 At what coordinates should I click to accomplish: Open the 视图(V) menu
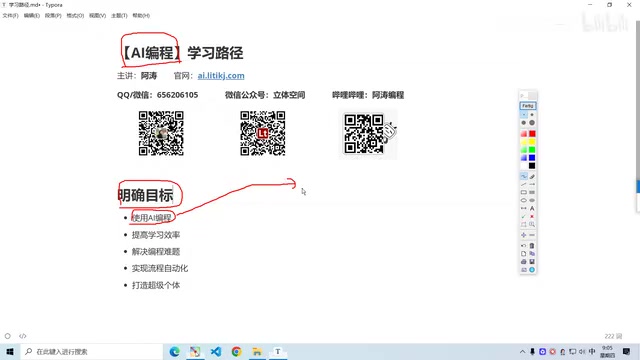tap(97, 16)
